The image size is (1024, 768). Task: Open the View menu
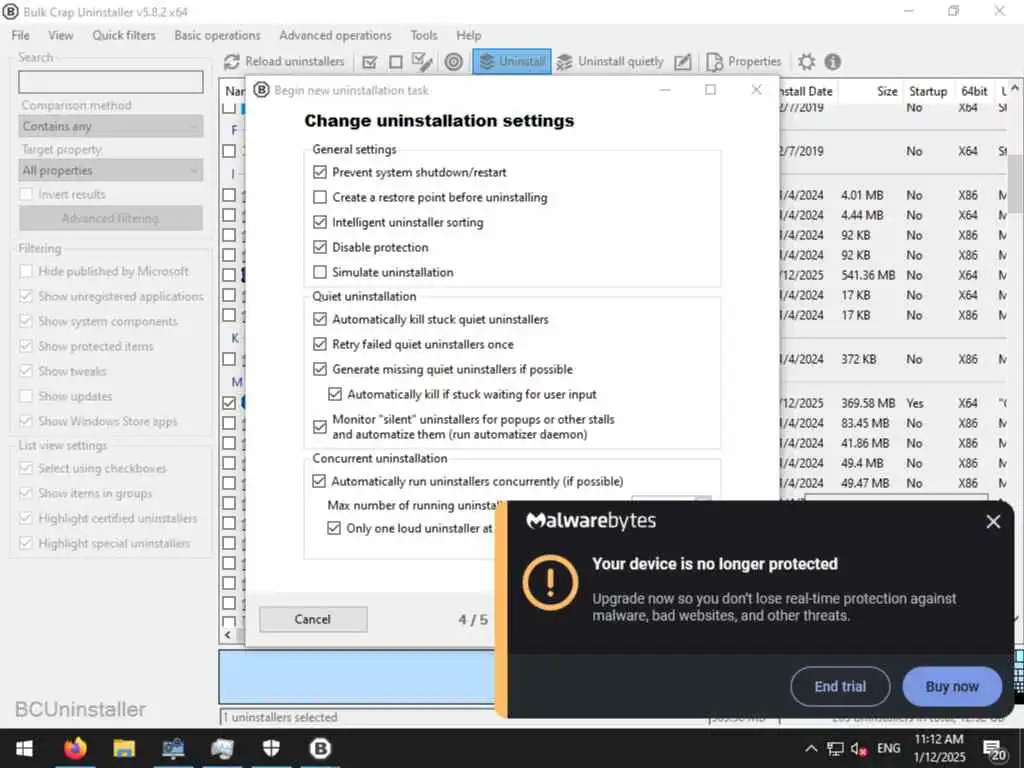61,35
